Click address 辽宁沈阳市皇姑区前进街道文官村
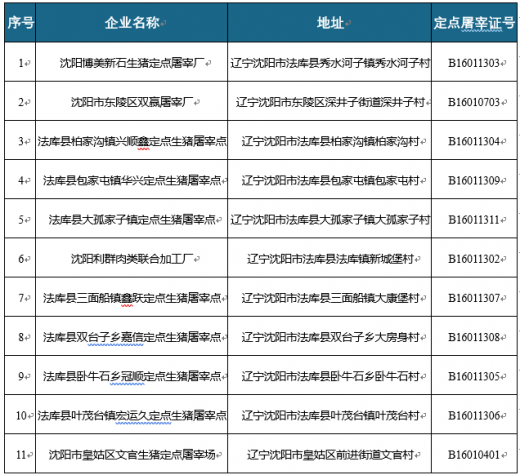 tap(330, 455)
